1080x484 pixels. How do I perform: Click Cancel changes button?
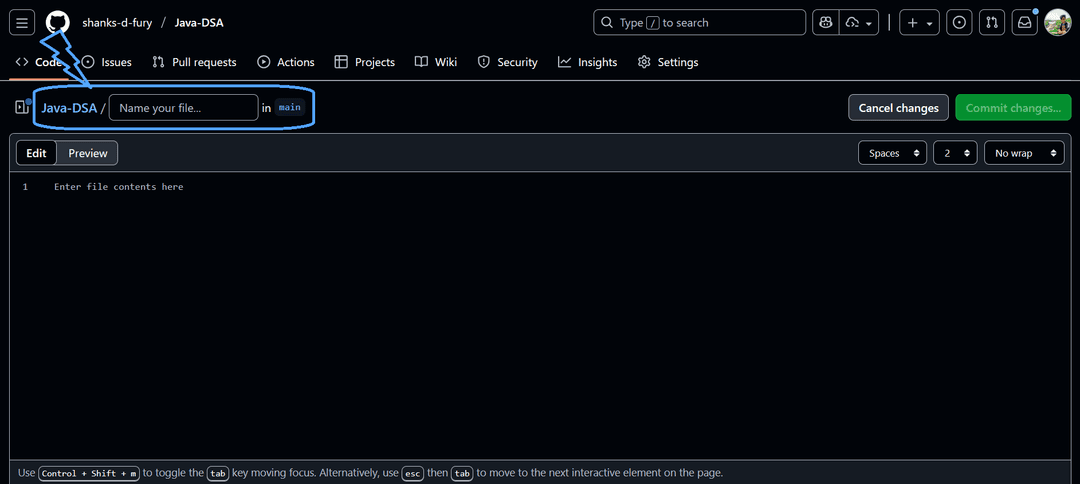click(898, 108)
